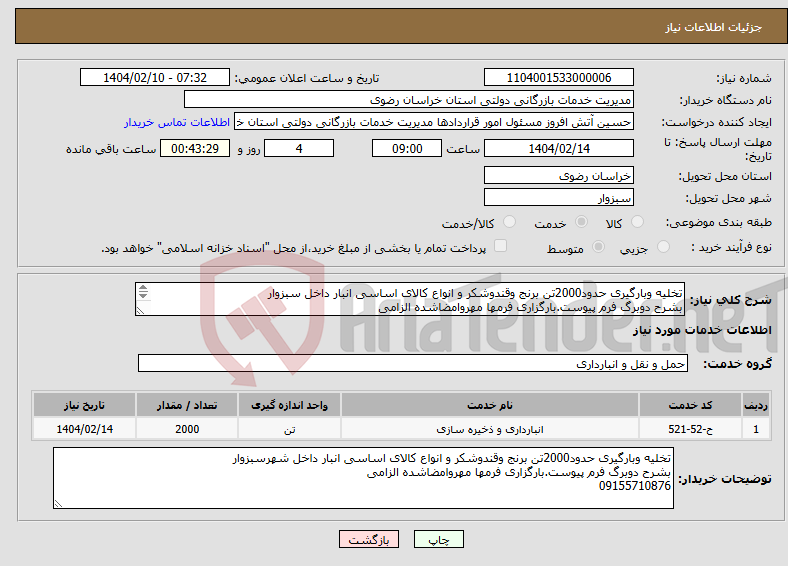
Task: Select the خدمت radio button
Action: click(581, 222)
